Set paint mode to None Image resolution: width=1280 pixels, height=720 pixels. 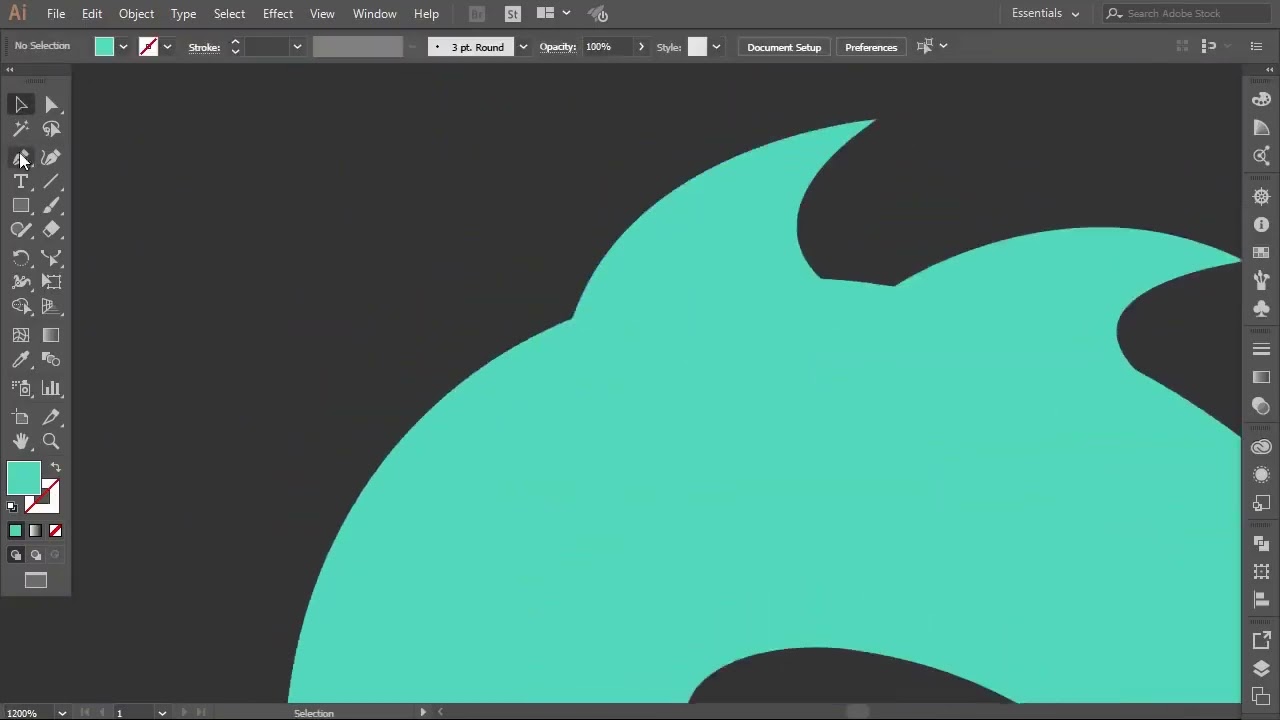pyautogui.click(x=55, y=531)
